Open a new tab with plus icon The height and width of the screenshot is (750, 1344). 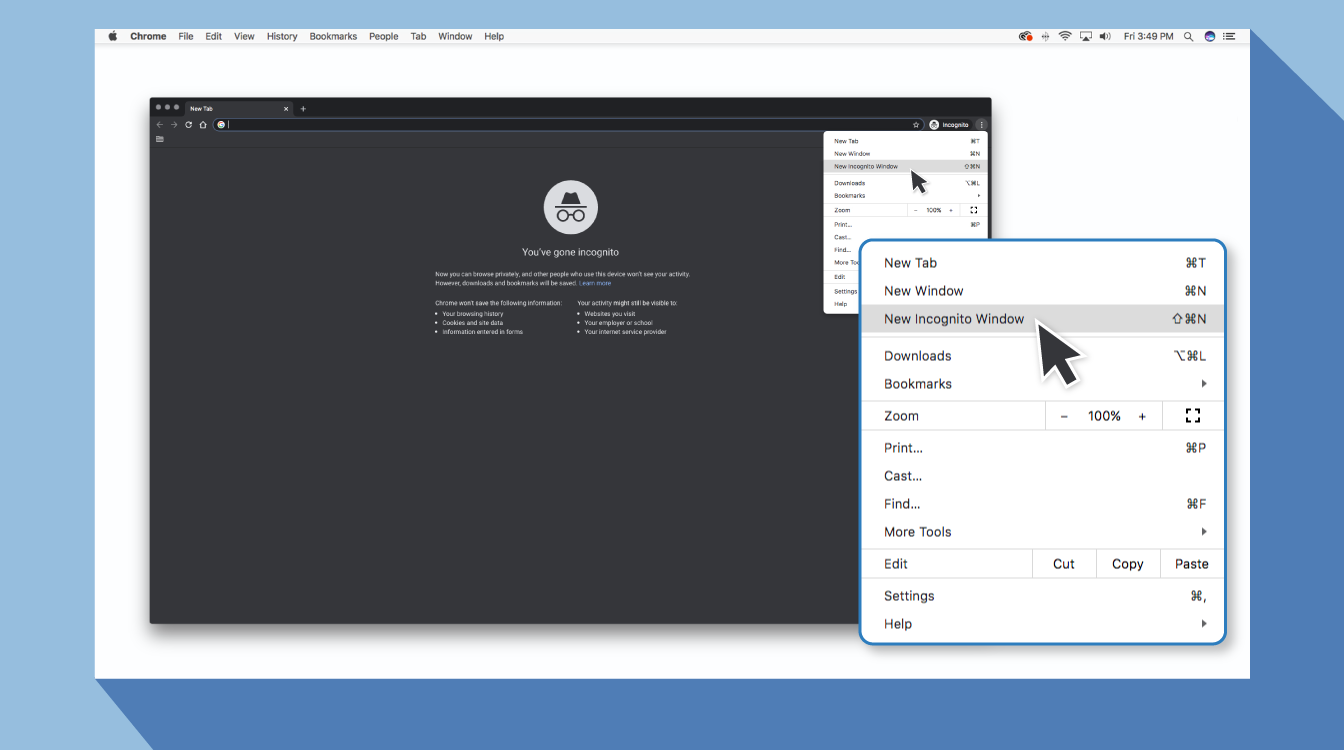tap(303, 109)
